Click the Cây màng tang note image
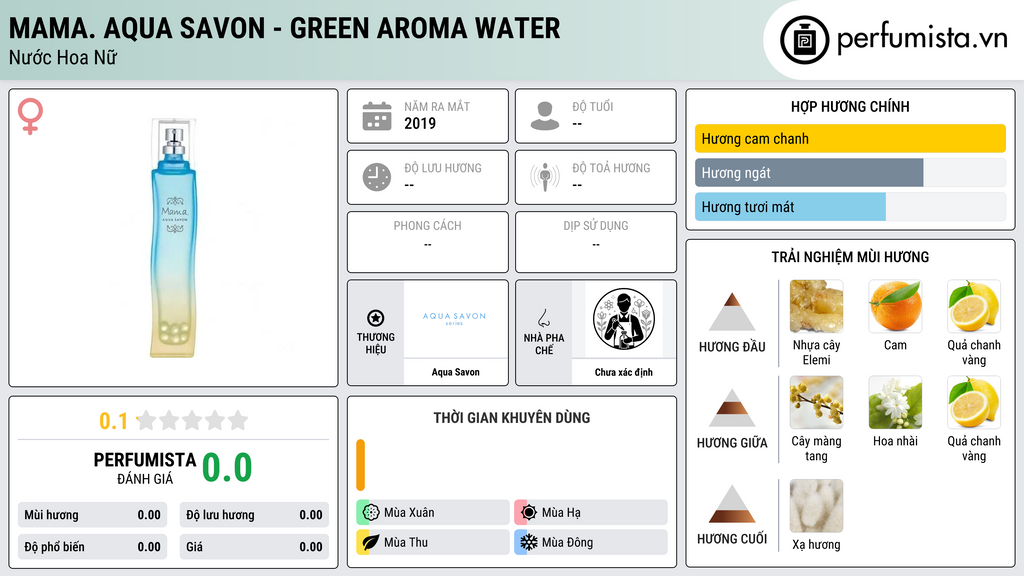The image size is (1024, 576). pyautogui.click(x=816, y=402)
